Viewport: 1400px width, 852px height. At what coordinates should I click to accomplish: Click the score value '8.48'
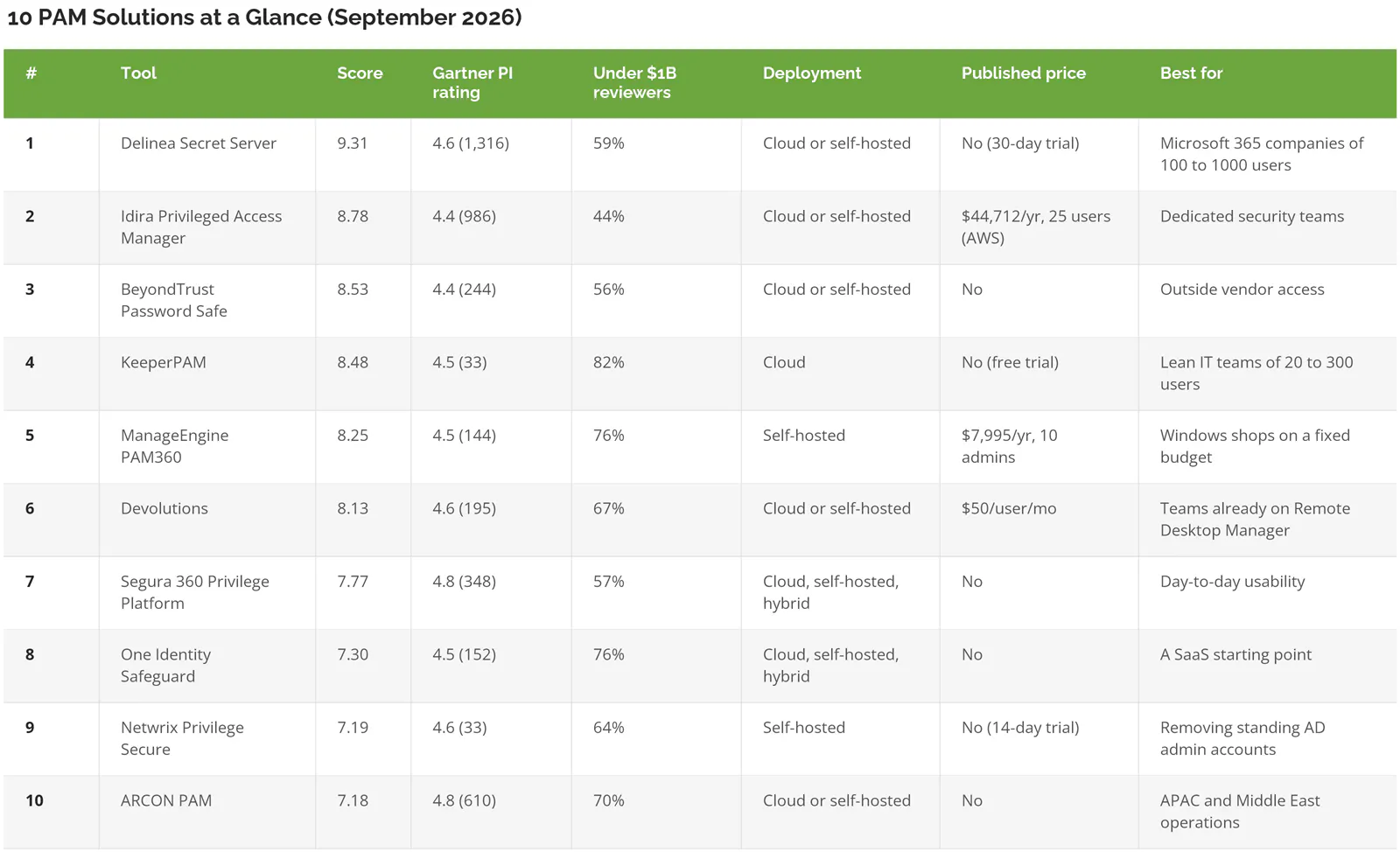(x=353, y=362)
